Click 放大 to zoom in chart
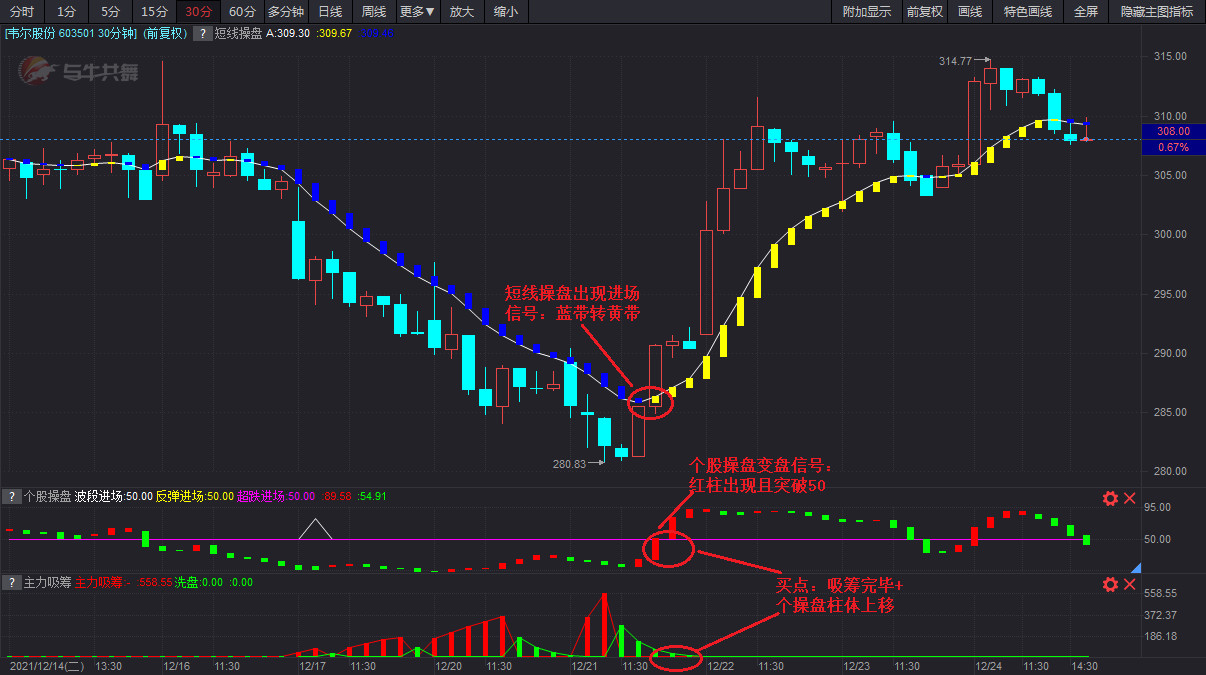 click(462, 12)
